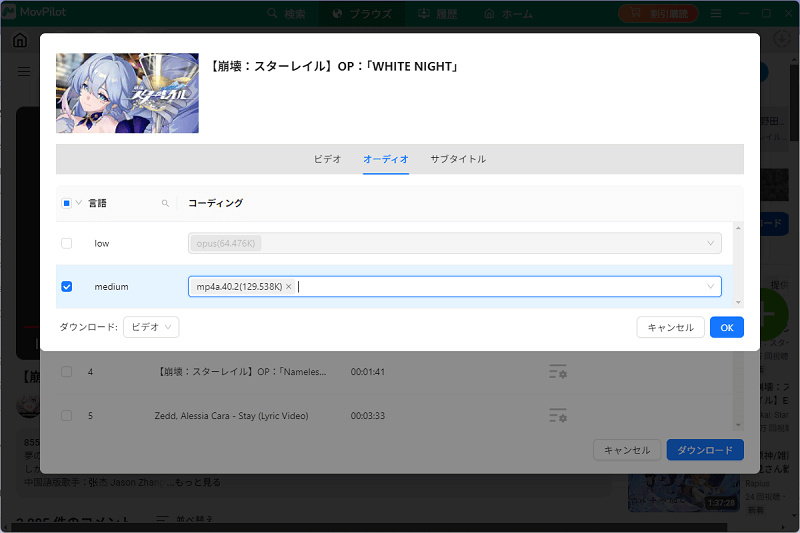Screen dimensions: 800x533
Task: Open the ホーム top navigation tab
Action: [x=508, y=13]
